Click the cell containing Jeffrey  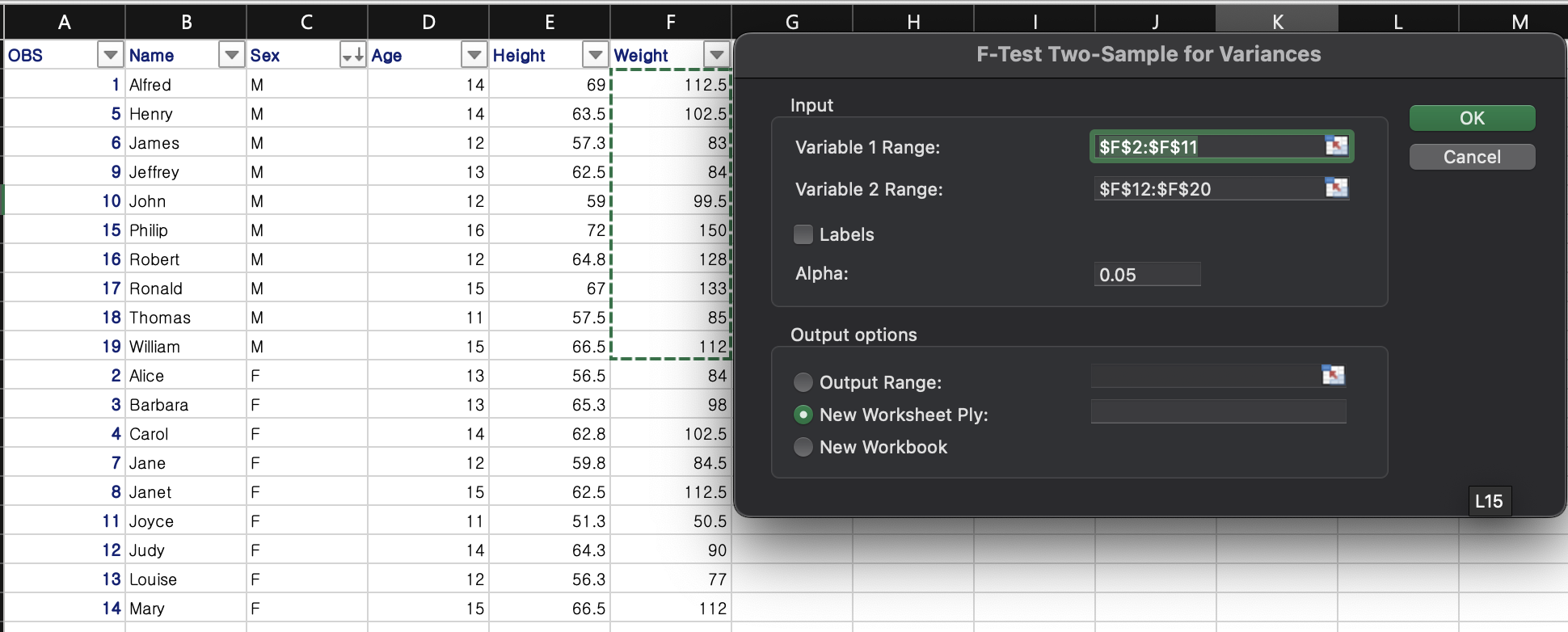(186, 172)
